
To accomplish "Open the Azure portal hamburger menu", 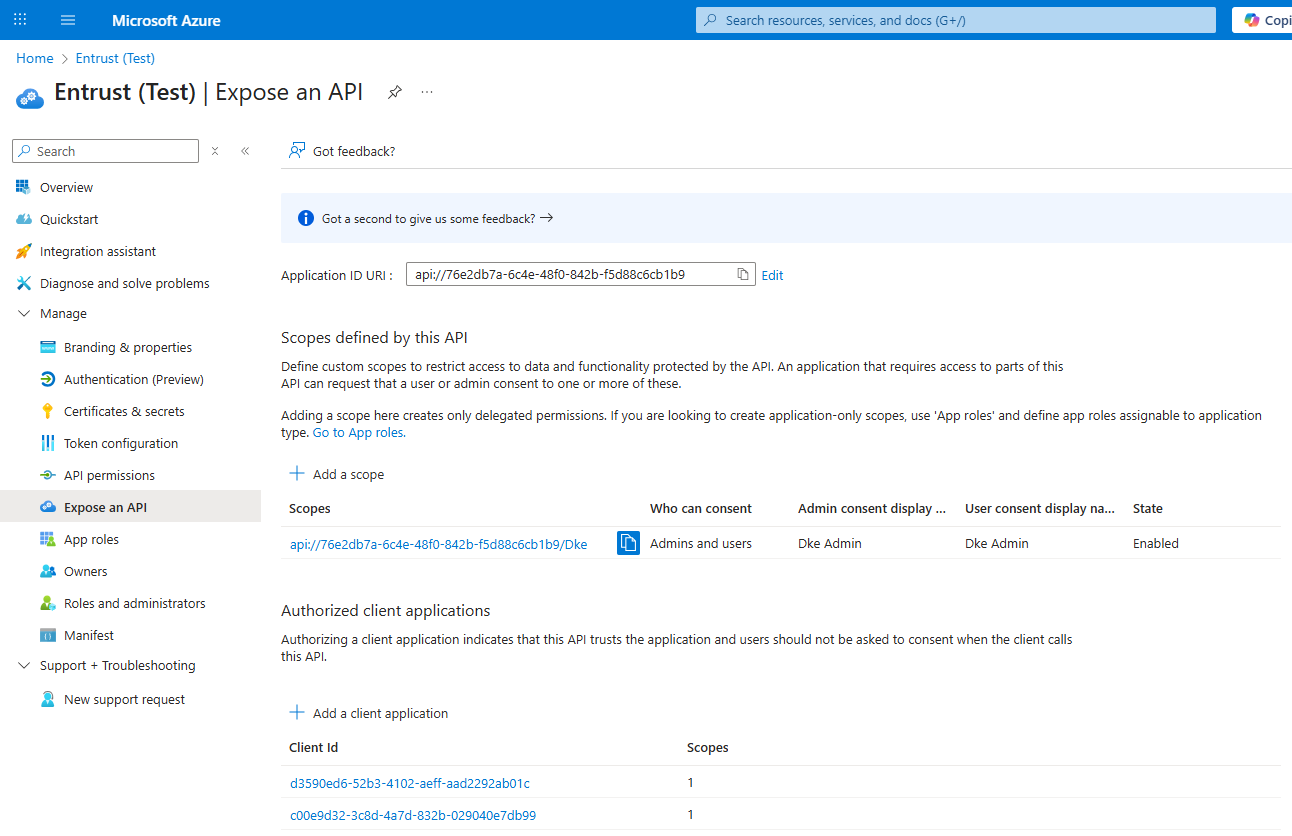I will pyautogui.click(x=68, y=20).
